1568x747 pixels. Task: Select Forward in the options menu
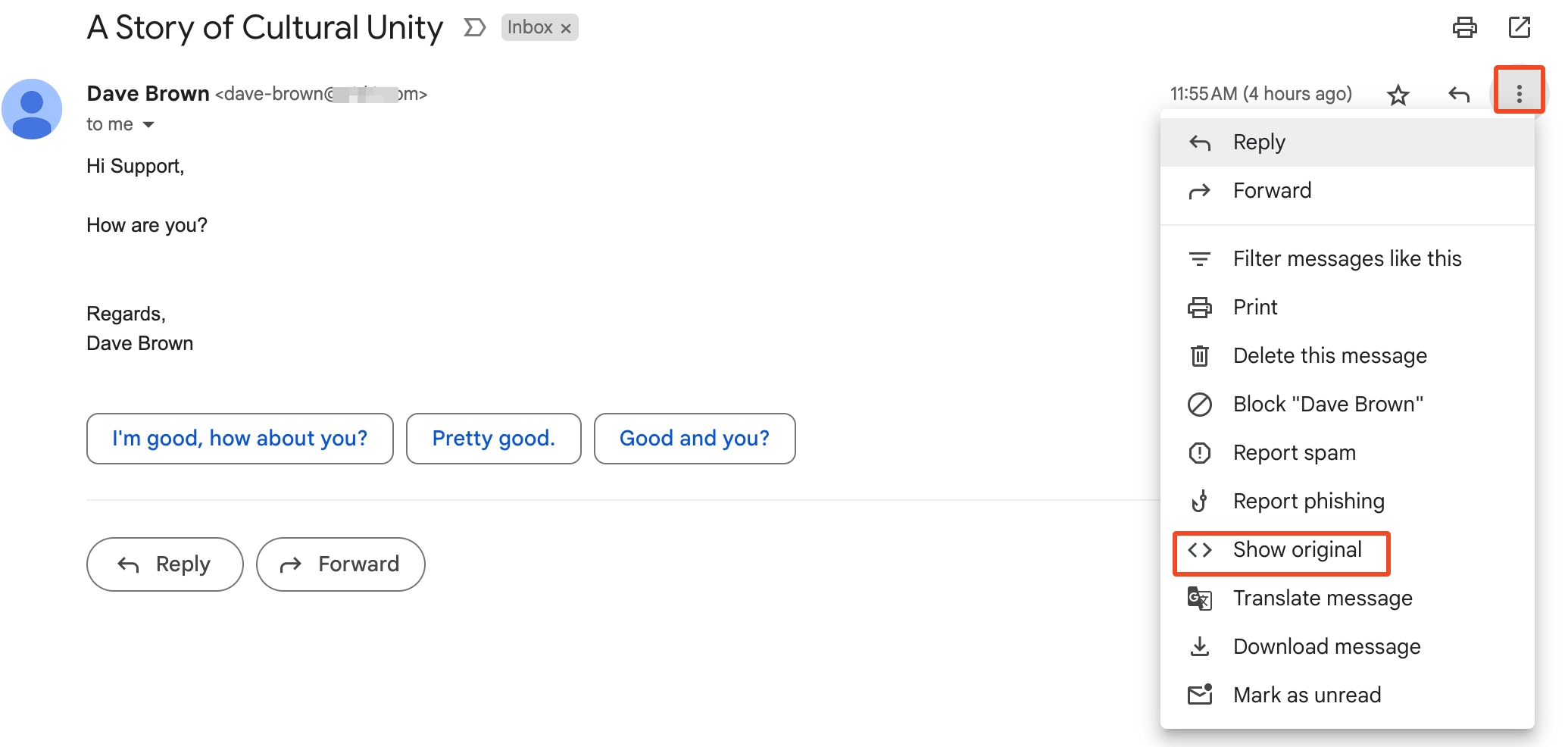1272,191
